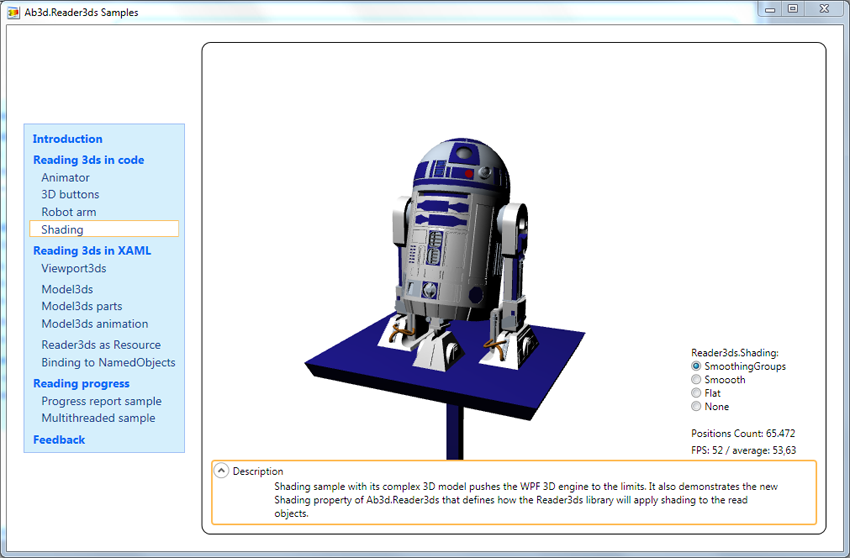Enable Flat shading radio button
This screenshot has width=850, height=558.
pyautogui.click(x=697, y=393)
